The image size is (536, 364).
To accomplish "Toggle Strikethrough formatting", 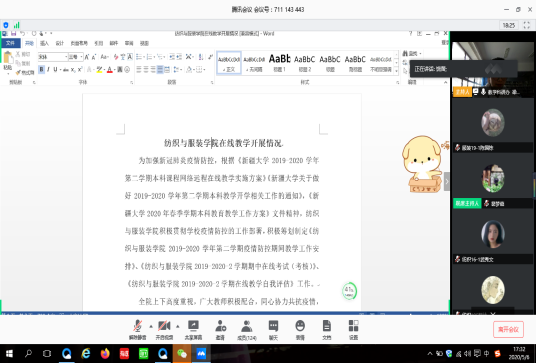I will click(x=66, y=70).
